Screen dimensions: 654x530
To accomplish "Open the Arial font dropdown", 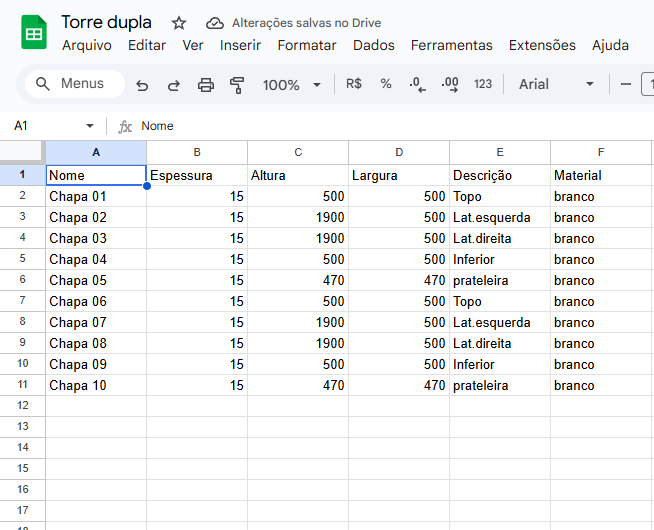I will [557, 84].
